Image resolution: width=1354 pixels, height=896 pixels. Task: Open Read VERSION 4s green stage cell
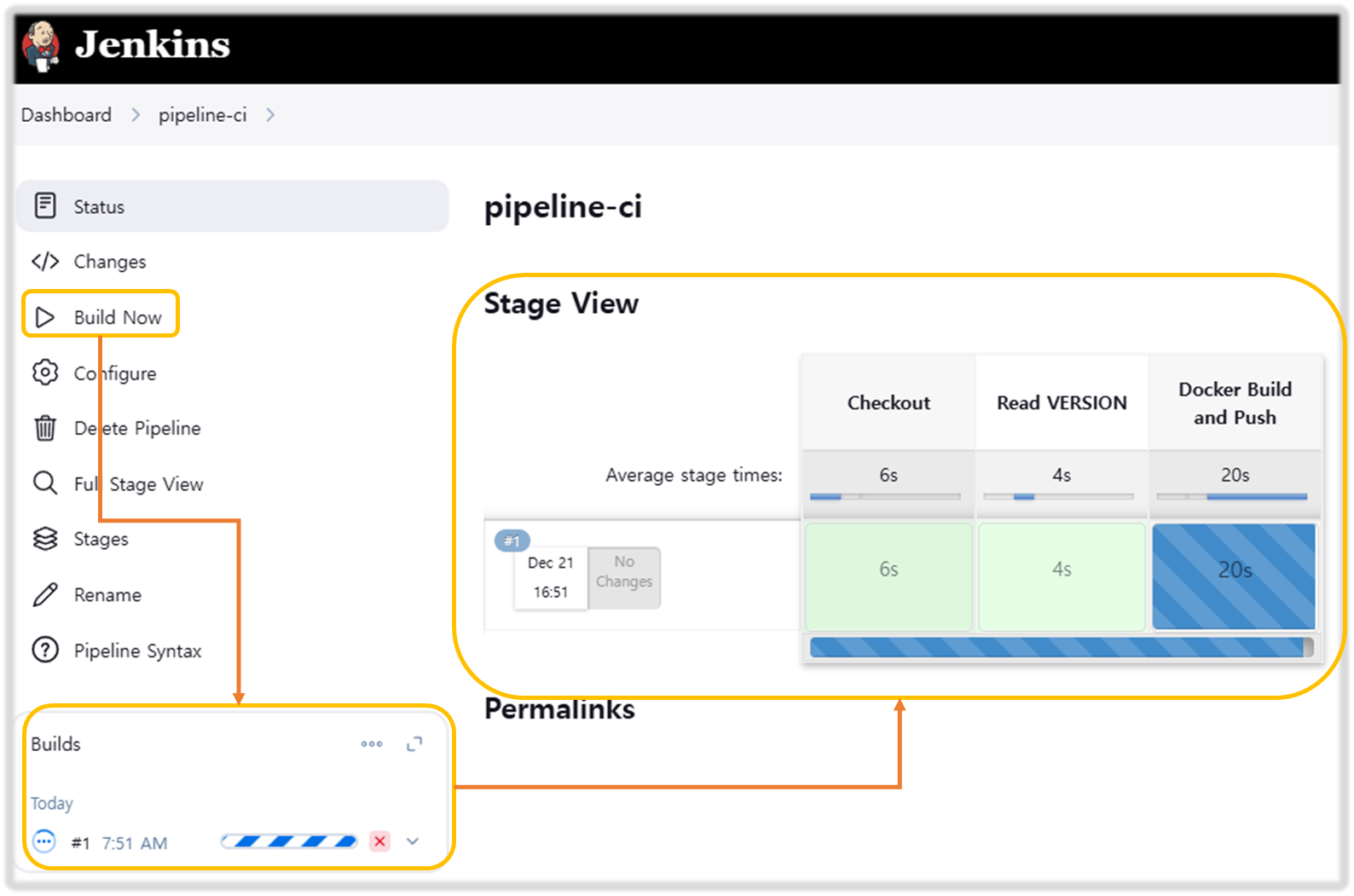coord(1062,576)
